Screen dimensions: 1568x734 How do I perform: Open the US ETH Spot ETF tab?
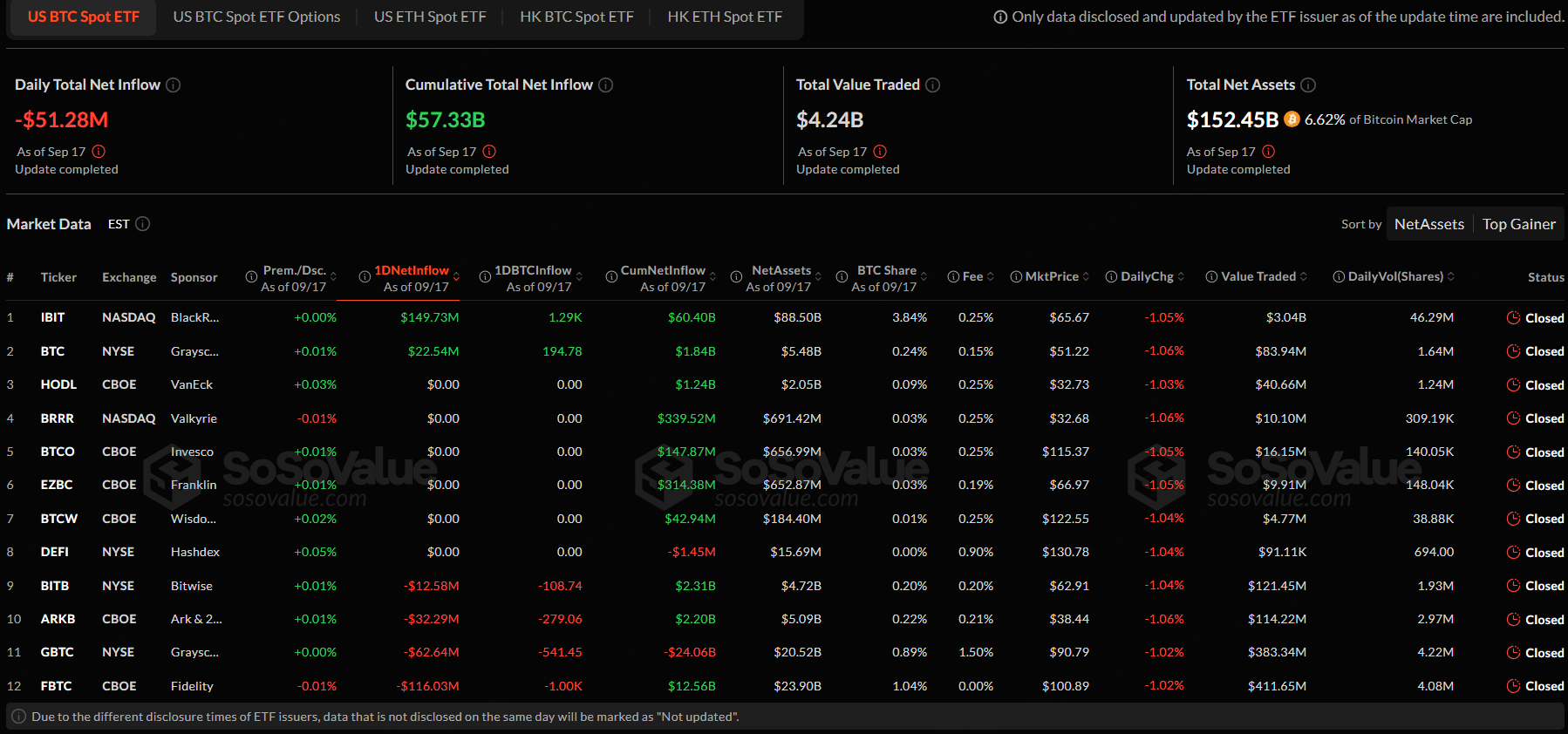(430, 17)
